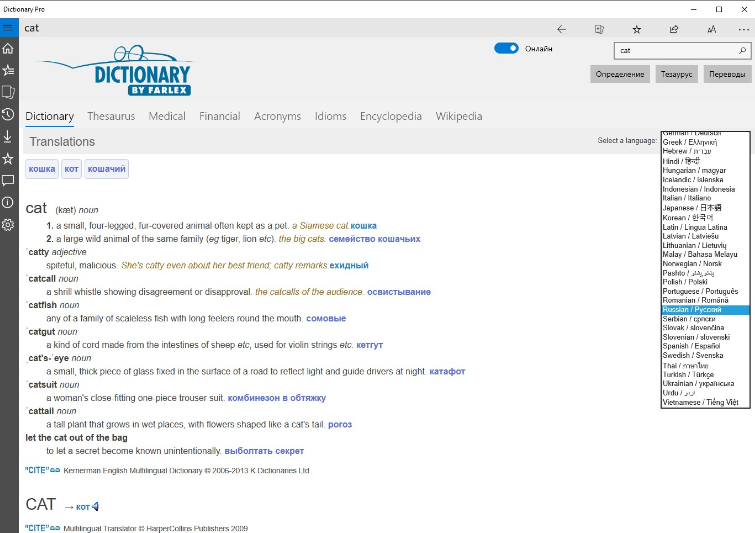Pick Ukrainian from the language dropdown
This screenshot has height=533, width=755.
coord(692,384)
